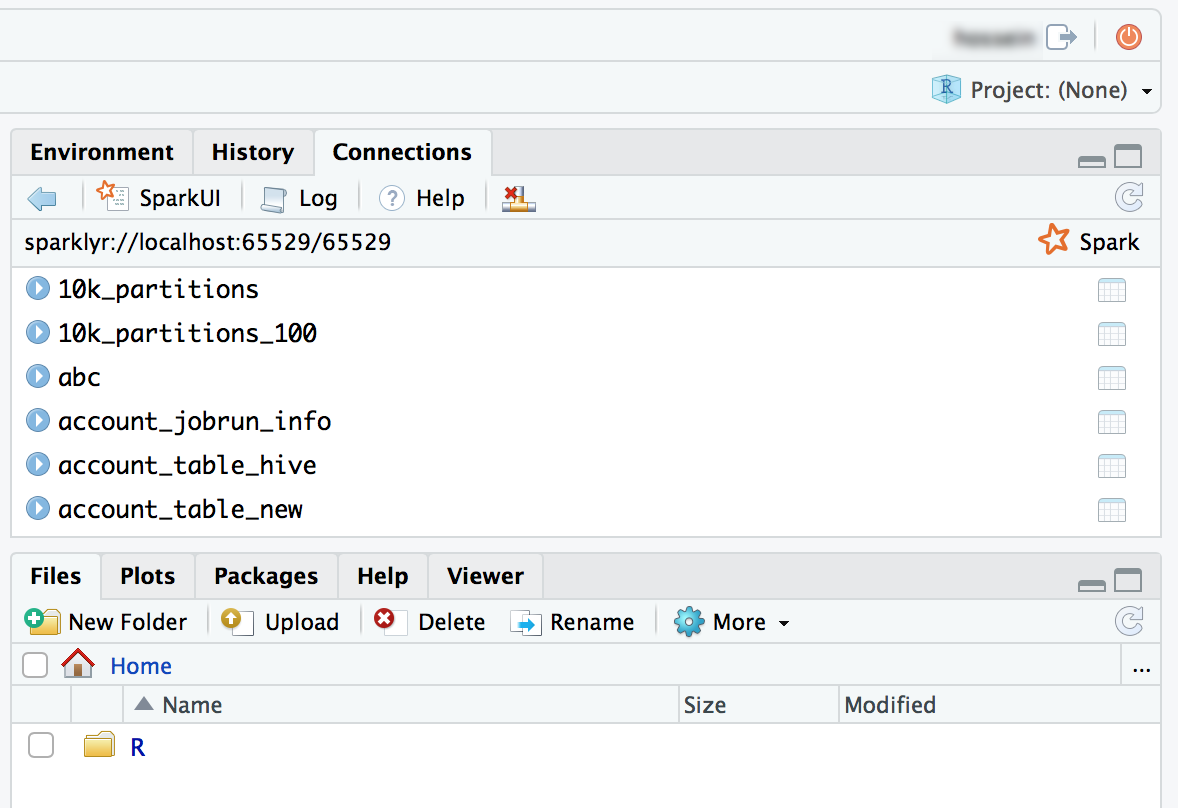Check the select-all checkbox in Files pane
This screenshot has height=808, width=1178.
(x=35, y=665)
